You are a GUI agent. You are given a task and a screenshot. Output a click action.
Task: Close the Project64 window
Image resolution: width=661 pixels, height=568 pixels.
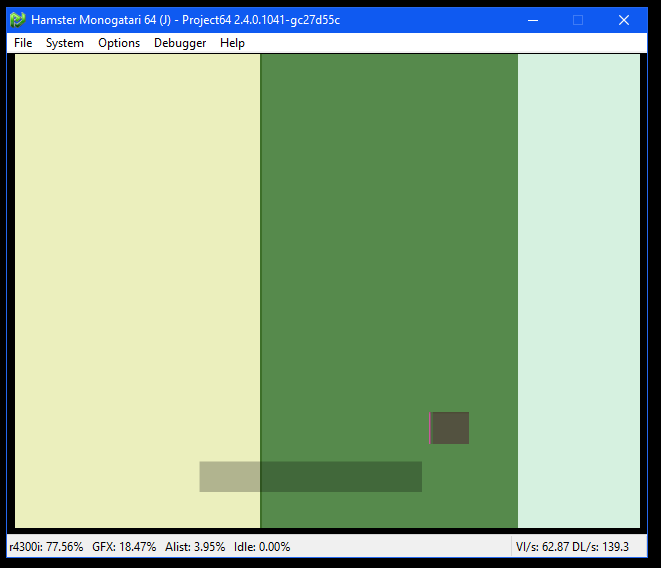tap(624, 20)
